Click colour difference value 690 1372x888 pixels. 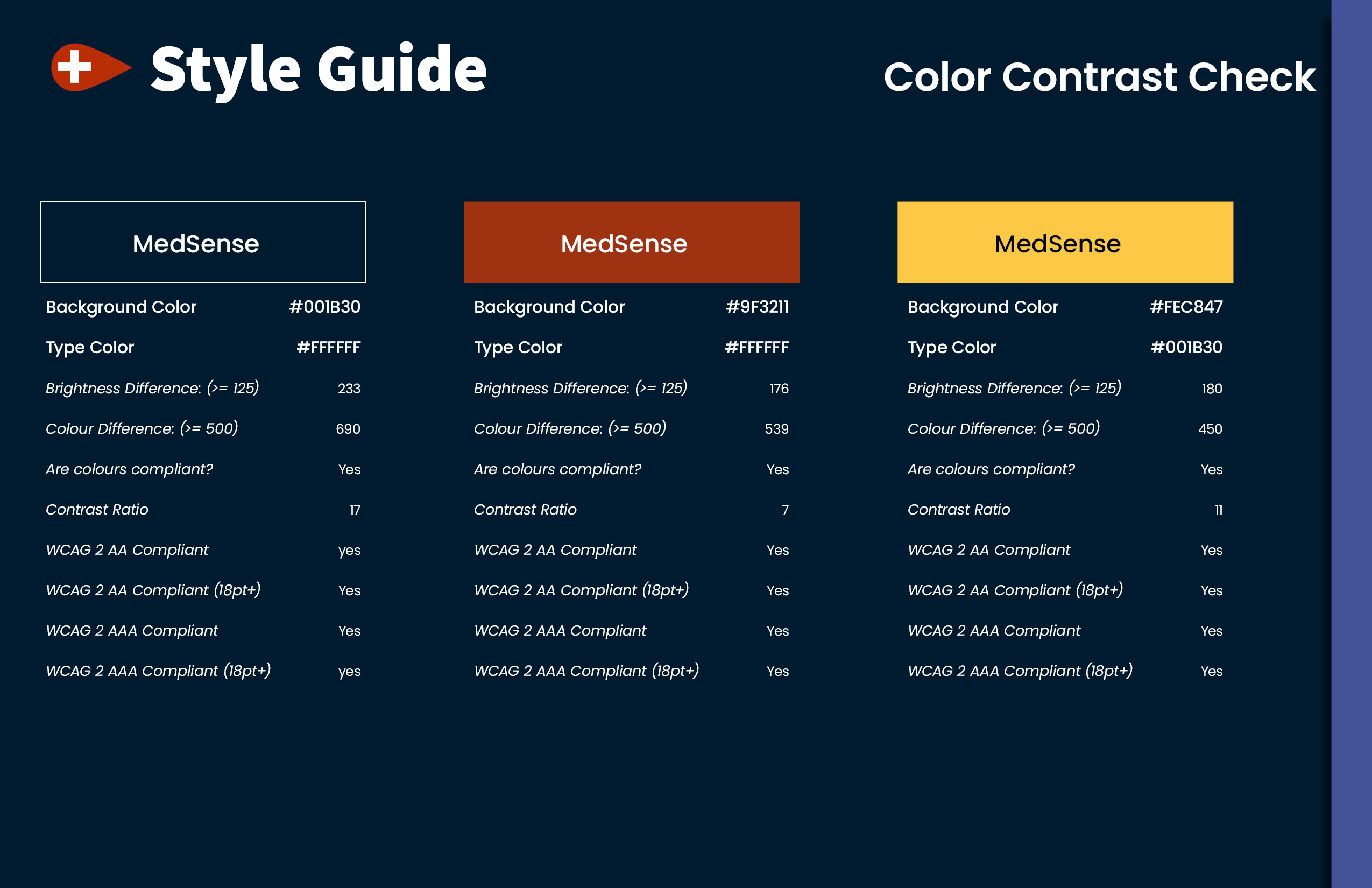tap(348, 429)
